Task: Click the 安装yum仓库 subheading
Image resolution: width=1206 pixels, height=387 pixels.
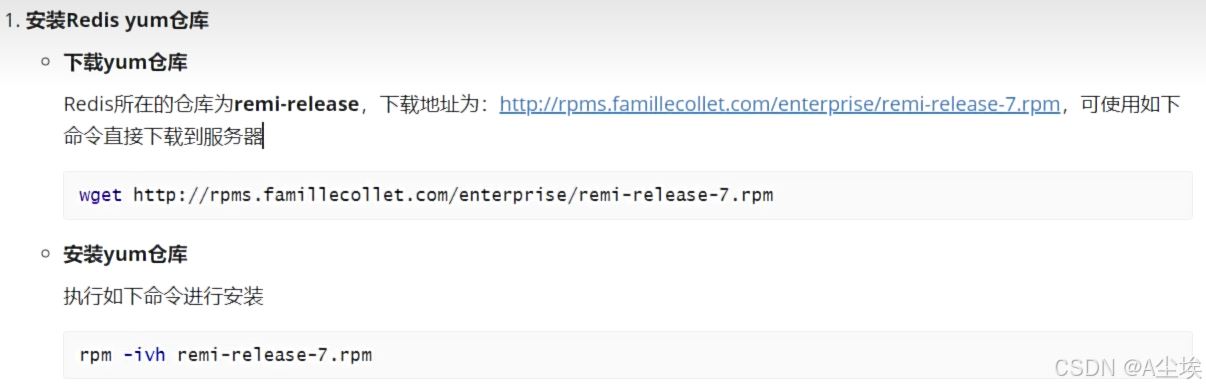Action: pos(125,254)
